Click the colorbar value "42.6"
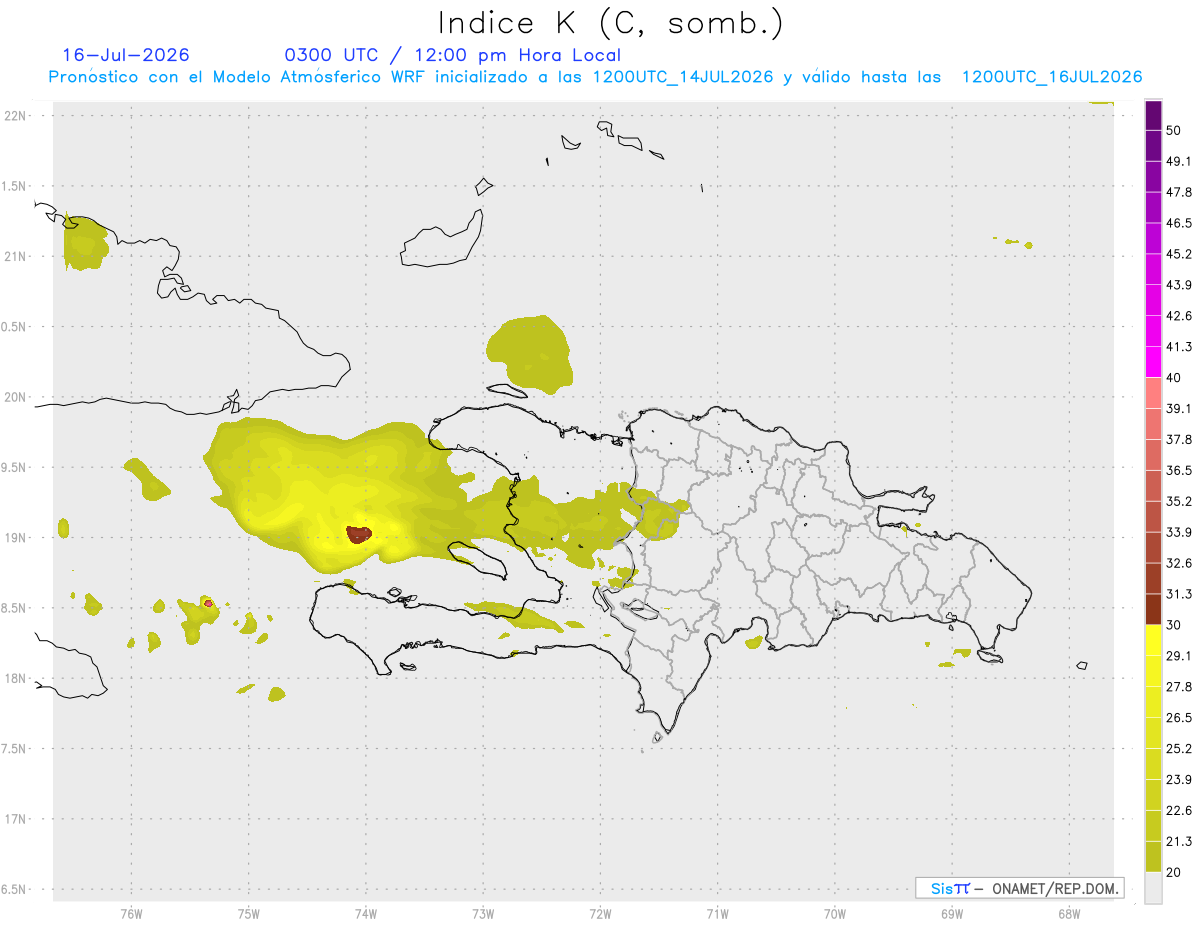 coord(1179,316)
